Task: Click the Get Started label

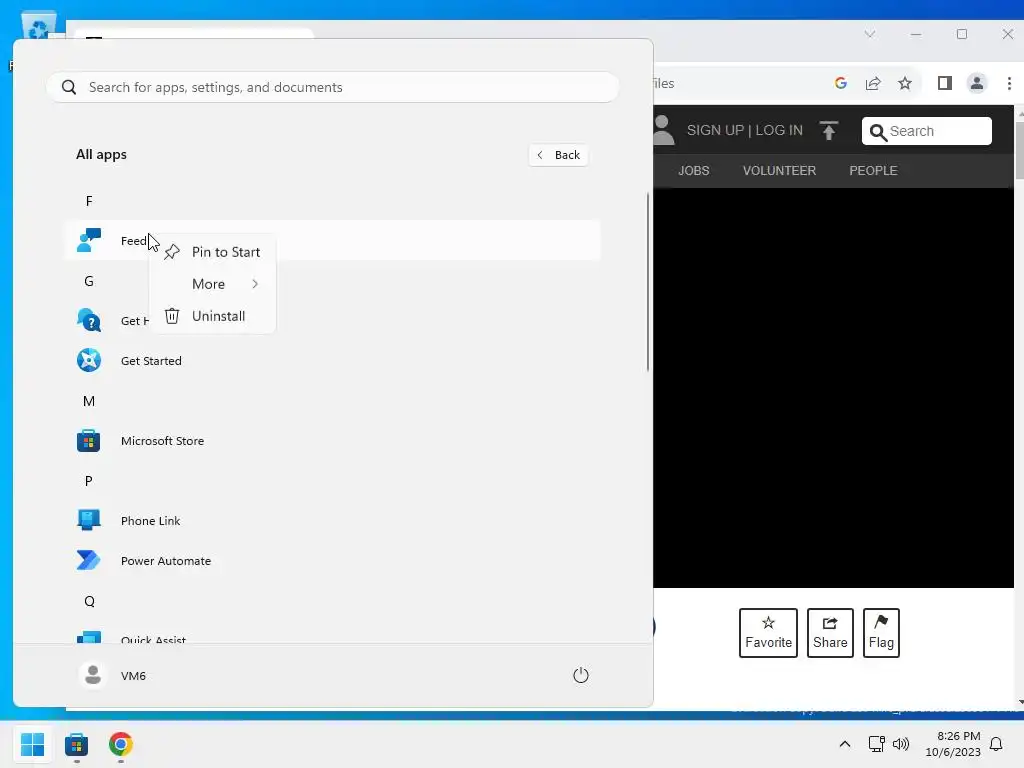Action: click(151, 361)
